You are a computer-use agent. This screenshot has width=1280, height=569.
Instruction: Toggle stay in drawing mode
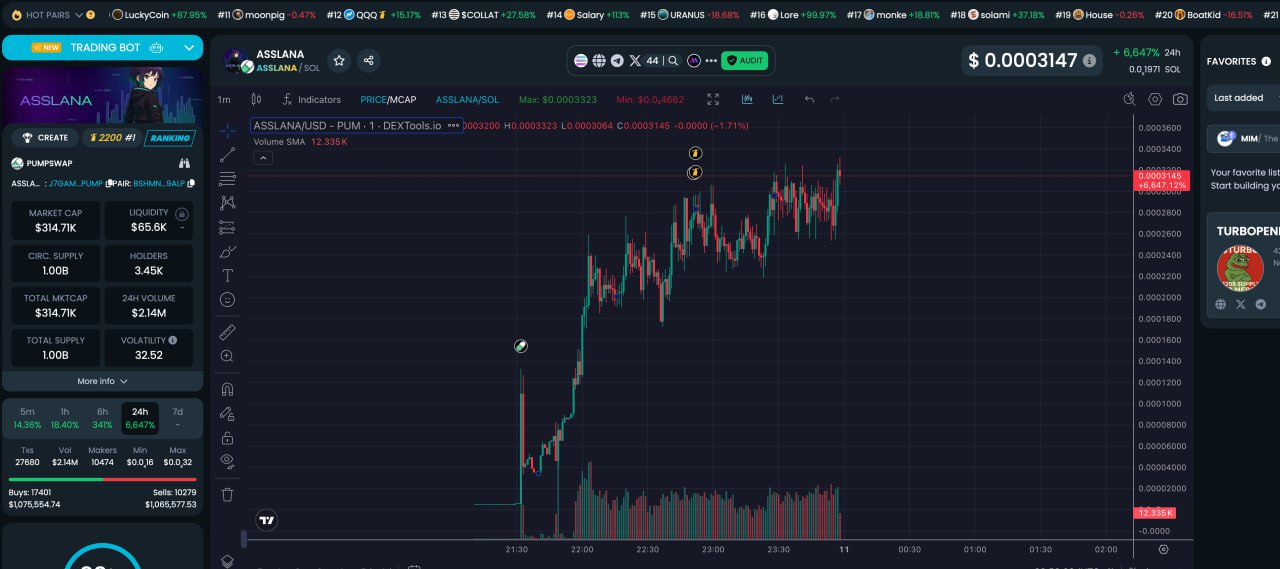[227, 413]
